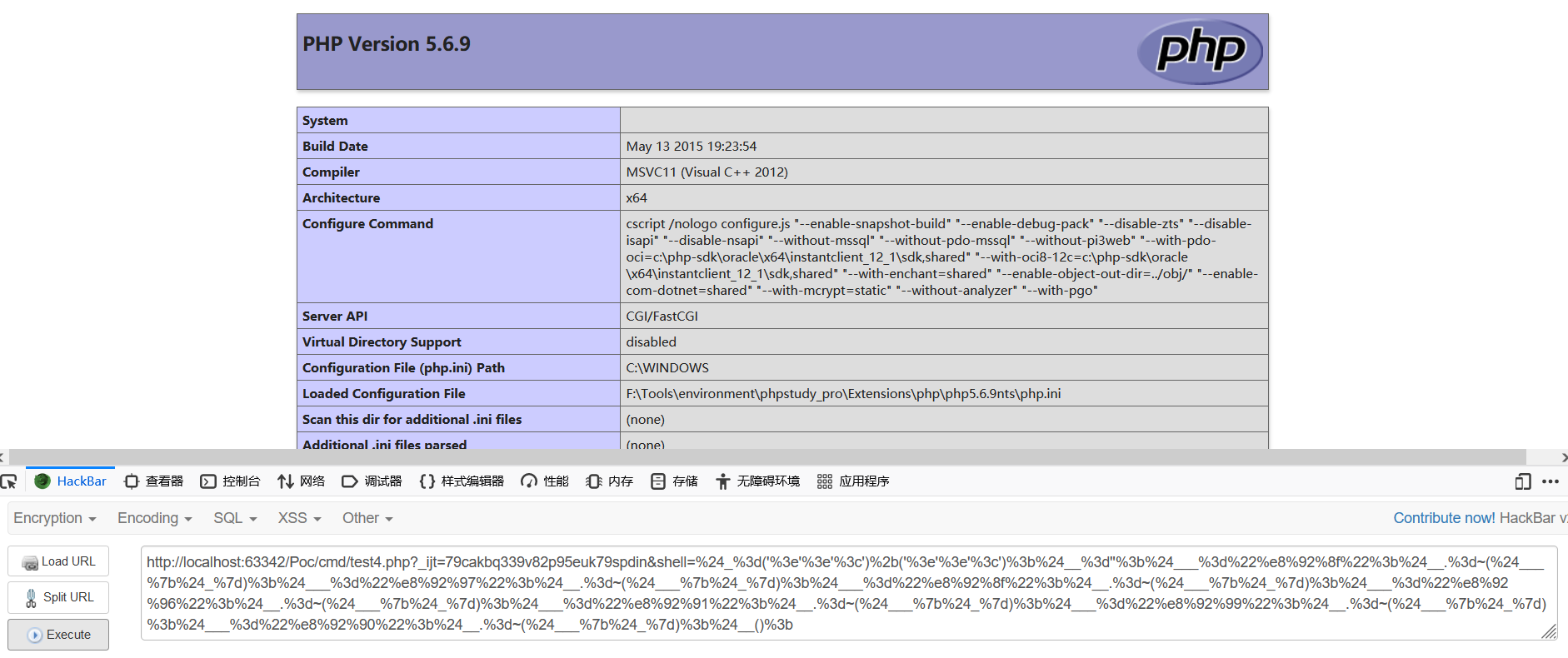Open the HackBar devtools tab
1568x658 pixels.
tap(71, 481)
